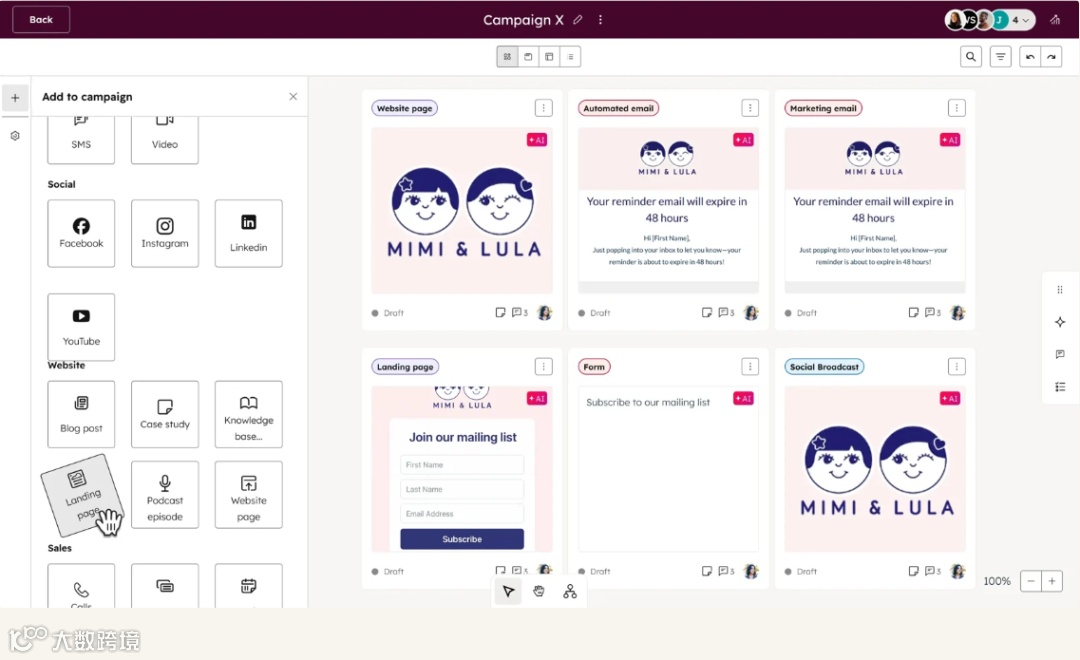The height and width of the screenshot is (660, 1080).
Task: Switch to the table layout view
Action: [x=549, y=56]
